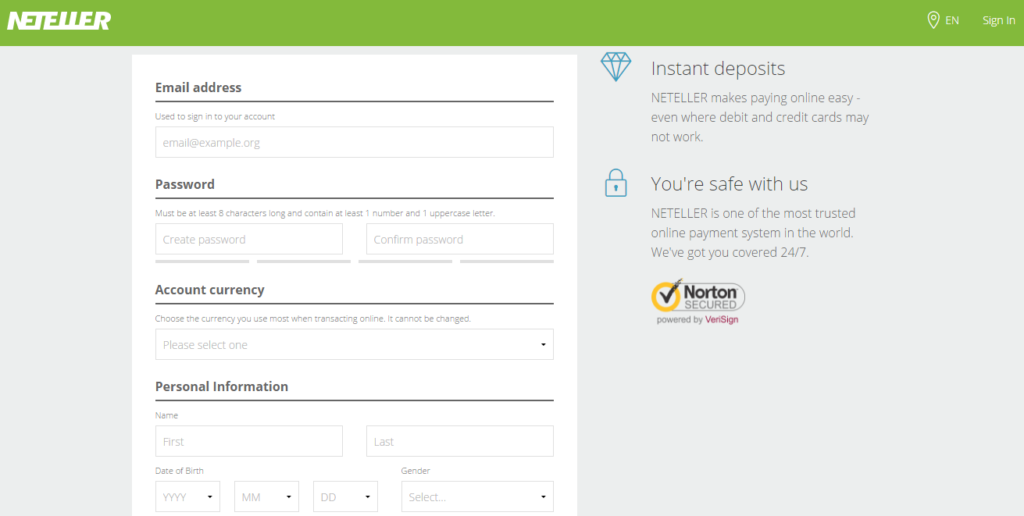Open the DD birth day dropdown
This screenshot has width=1024, height=516.
click(345, 496)
